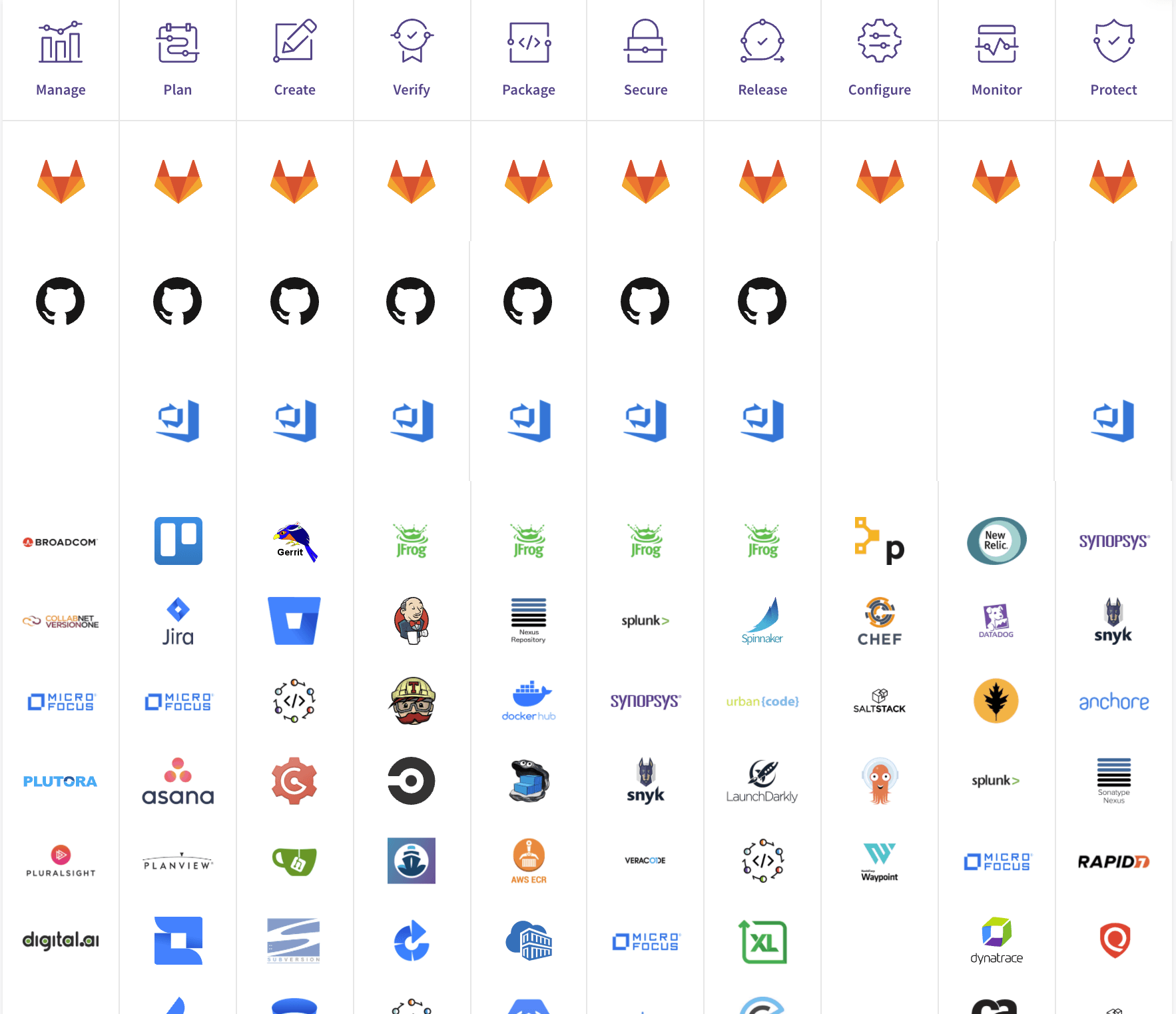
Task: Open the Azure DevOps logo in the Package column
Action: (529, 421)
